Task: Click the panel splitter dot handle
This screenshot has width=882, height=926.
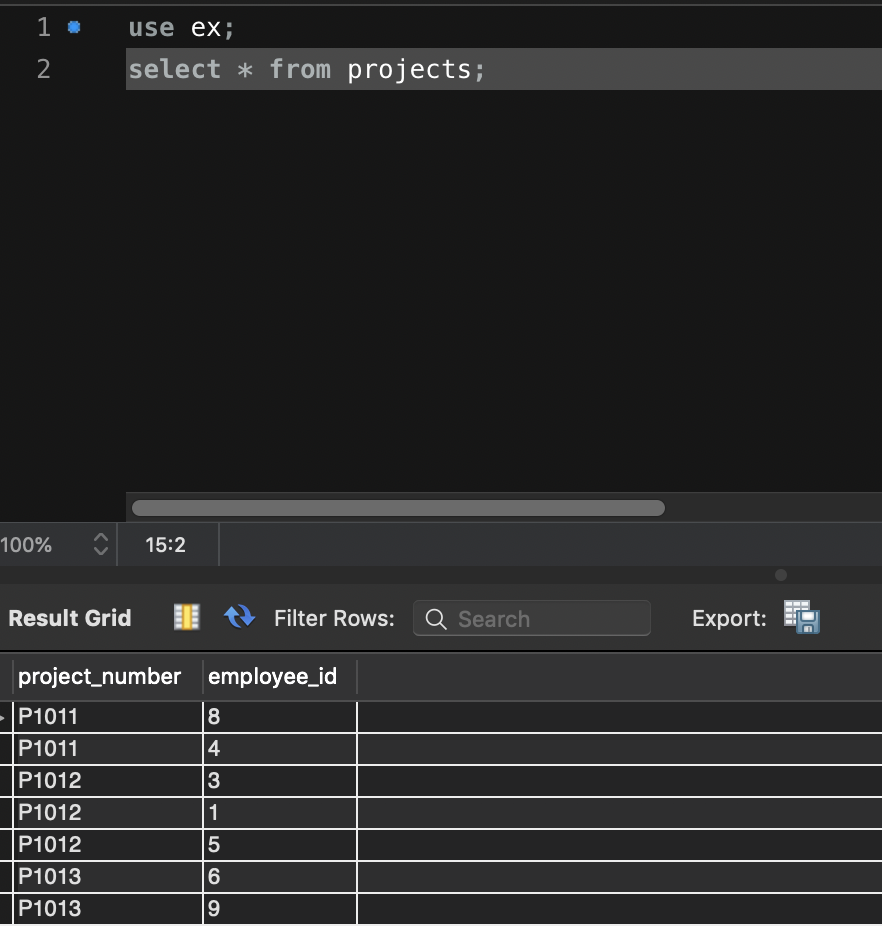Action: tap(781, 575)
